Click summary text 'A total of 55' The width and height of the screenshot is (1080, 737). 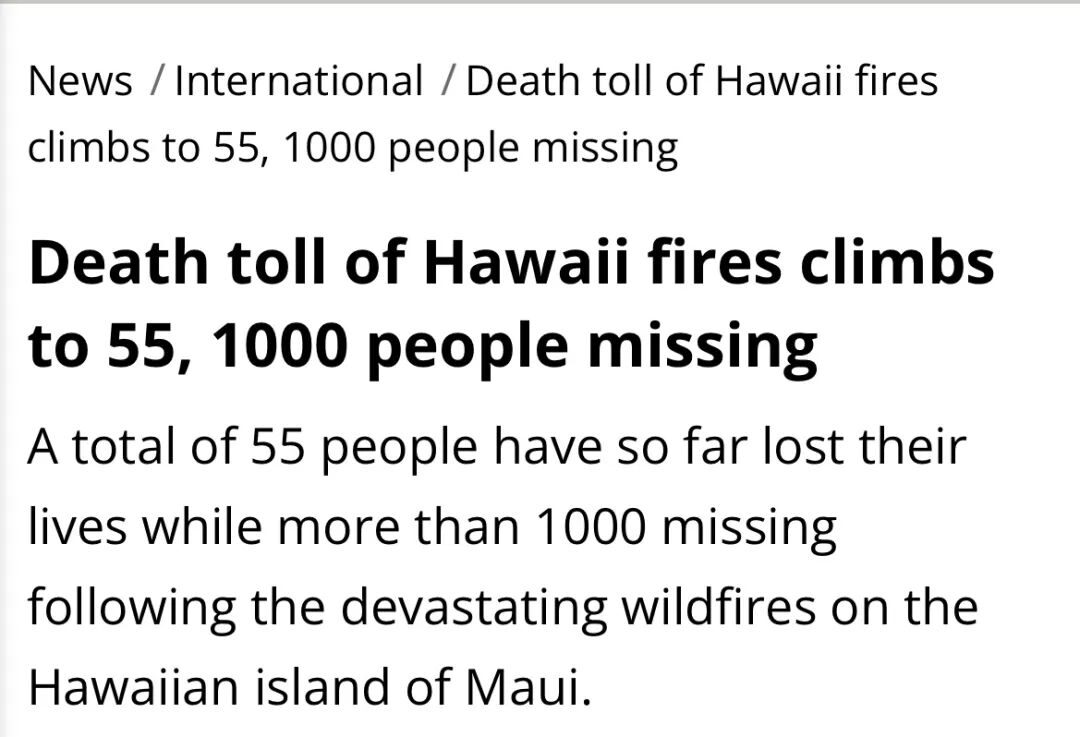(166, 446)
